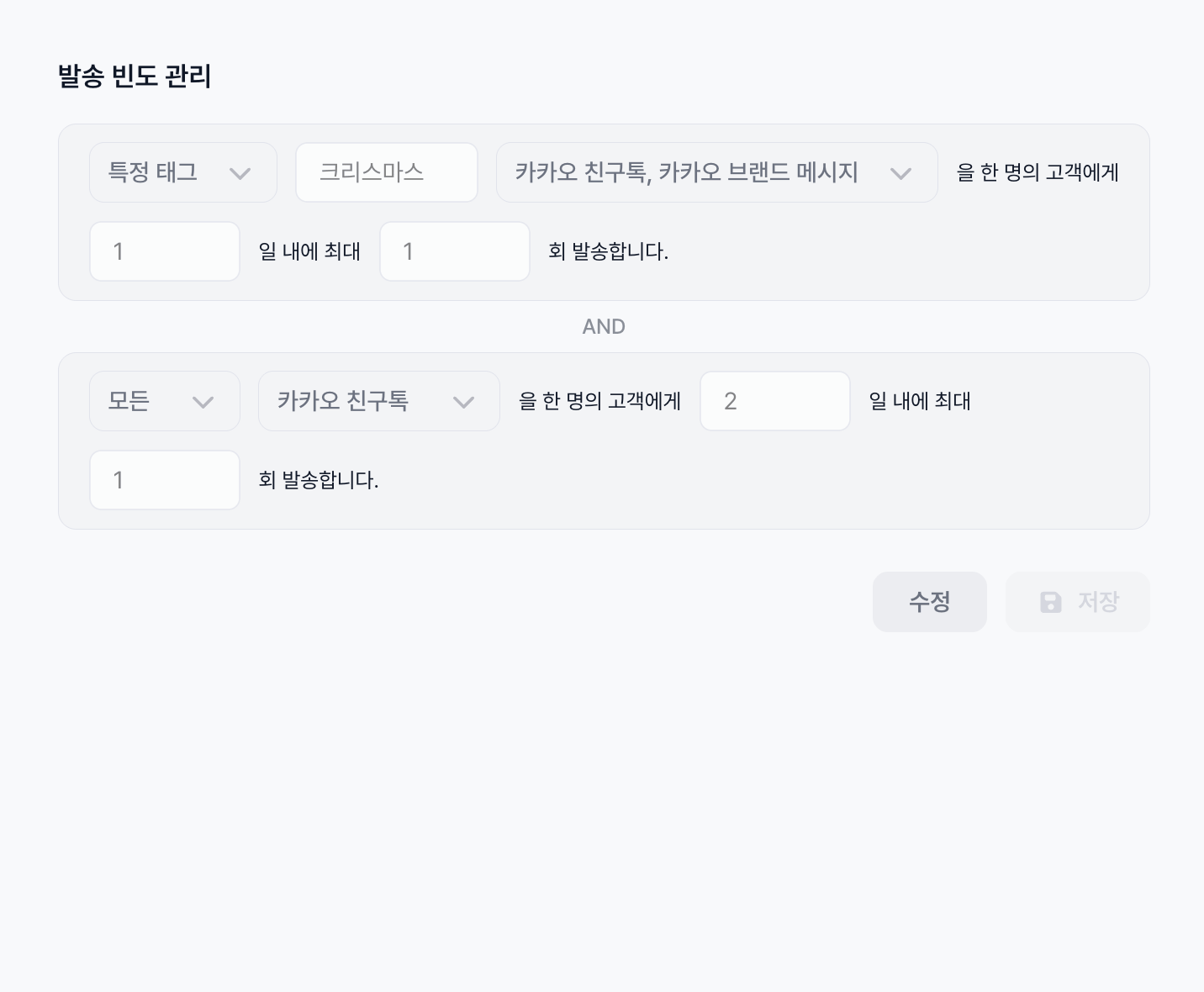Expand the 카카오 친구톡, 카카오 브랜드 메시지 channel dropdown
This screenshot has height=992, width=1204.
[x=716, y=172]
